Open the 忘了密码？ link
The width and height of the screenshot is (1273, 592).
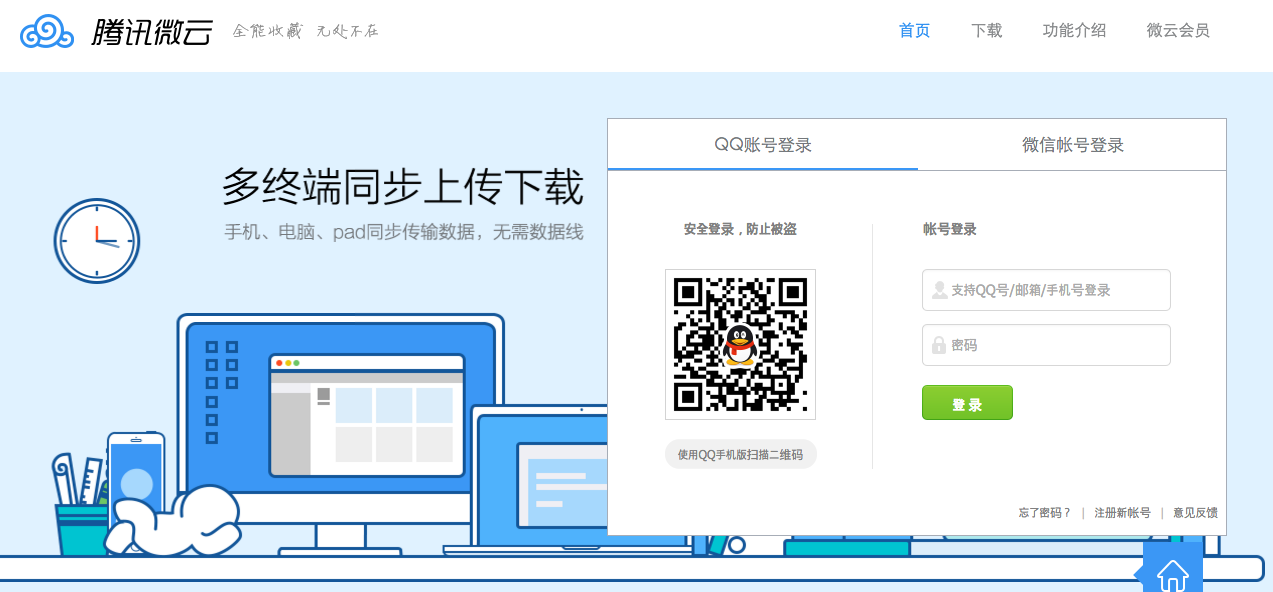click(1045, 513)
